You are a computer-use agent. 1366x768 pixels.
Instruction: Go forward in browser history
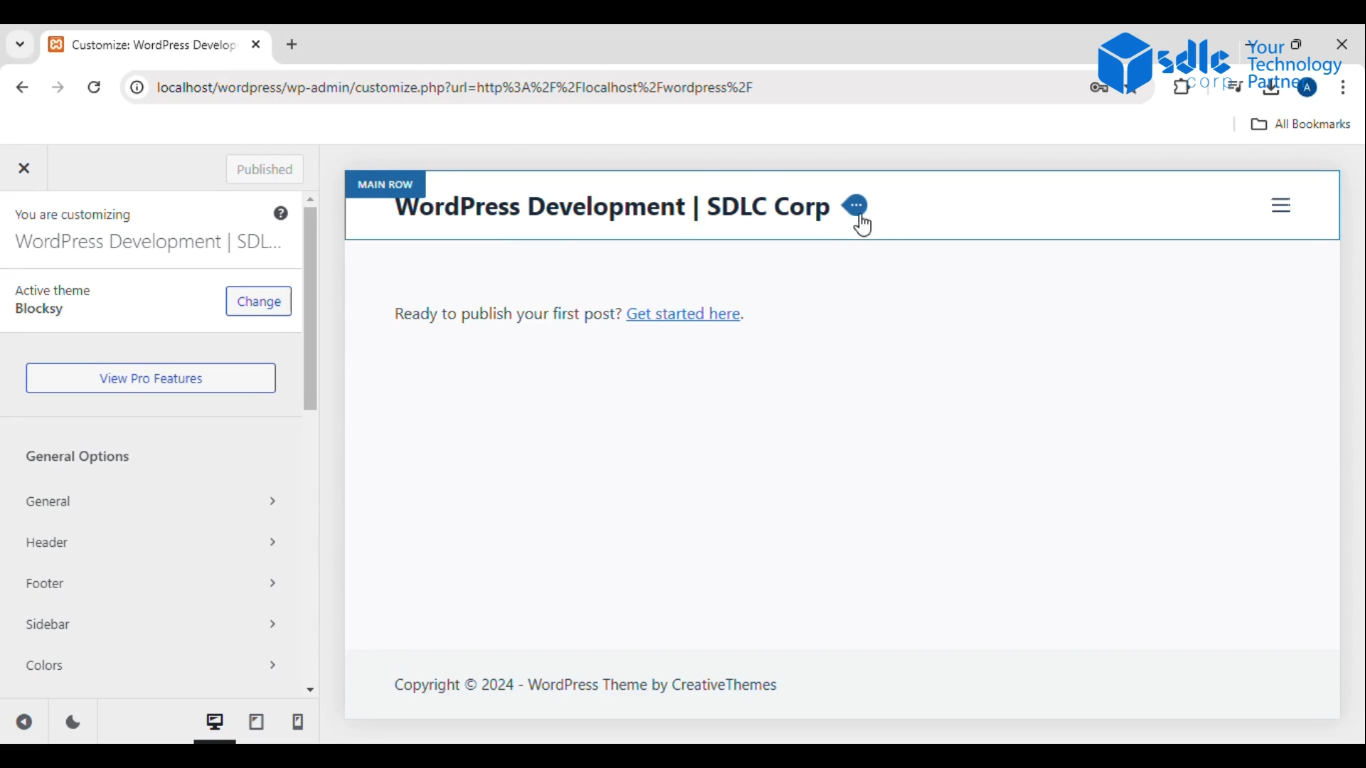[x=58, y=87]
